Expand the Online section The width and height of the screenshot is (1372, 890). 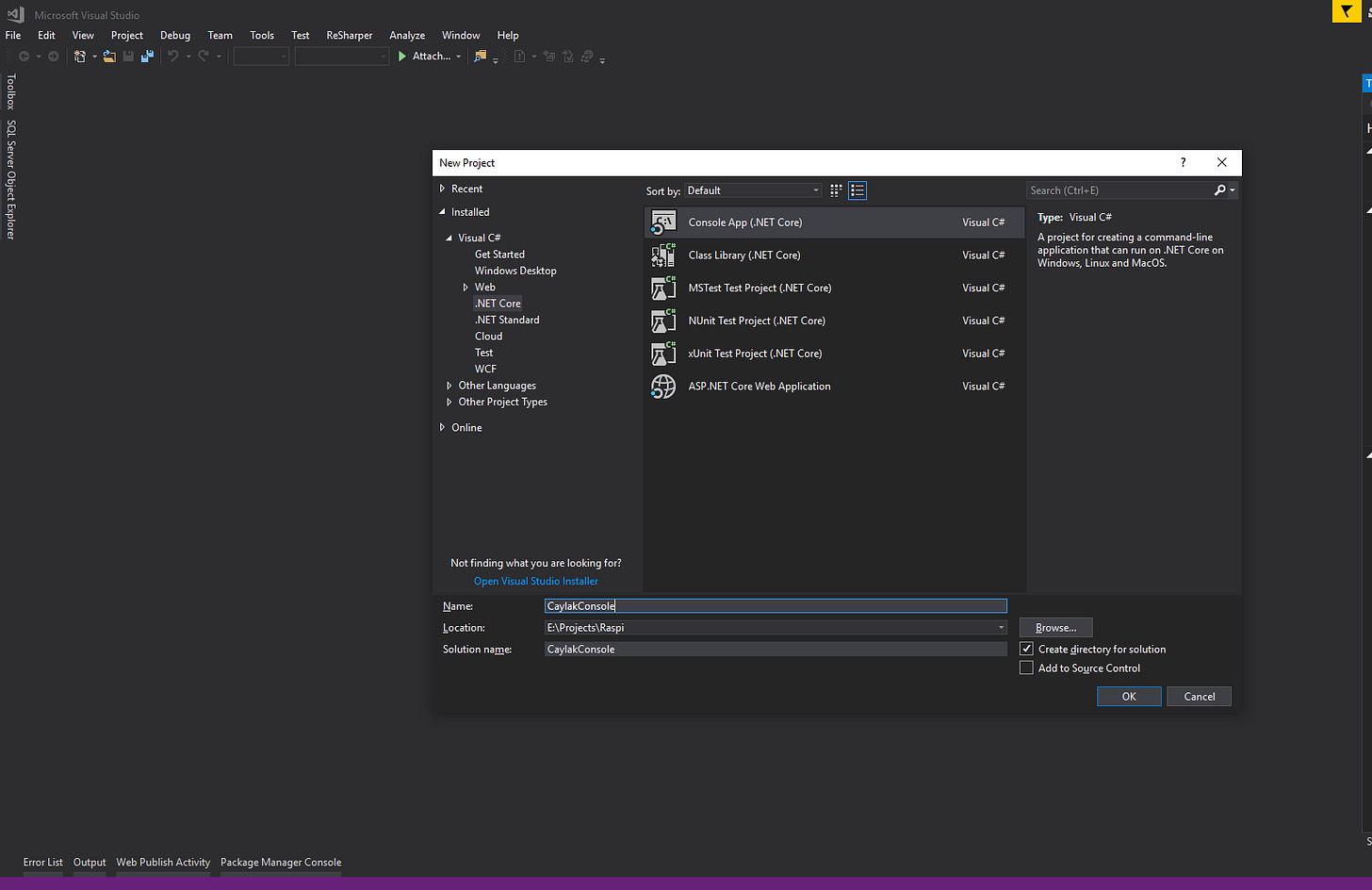point(442,428)
